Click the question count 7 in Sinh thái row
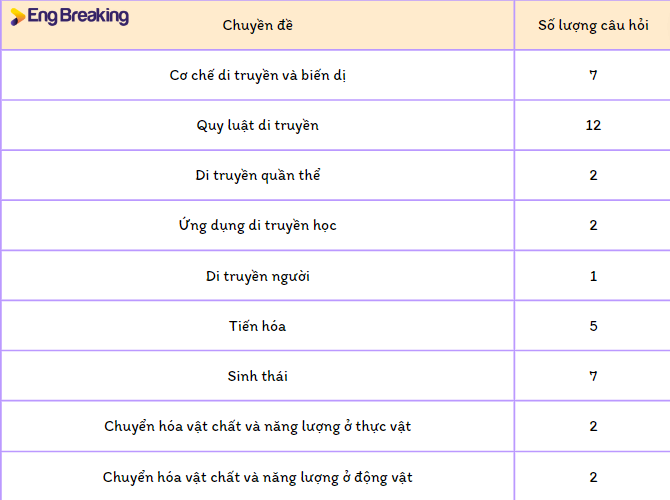 593,376
